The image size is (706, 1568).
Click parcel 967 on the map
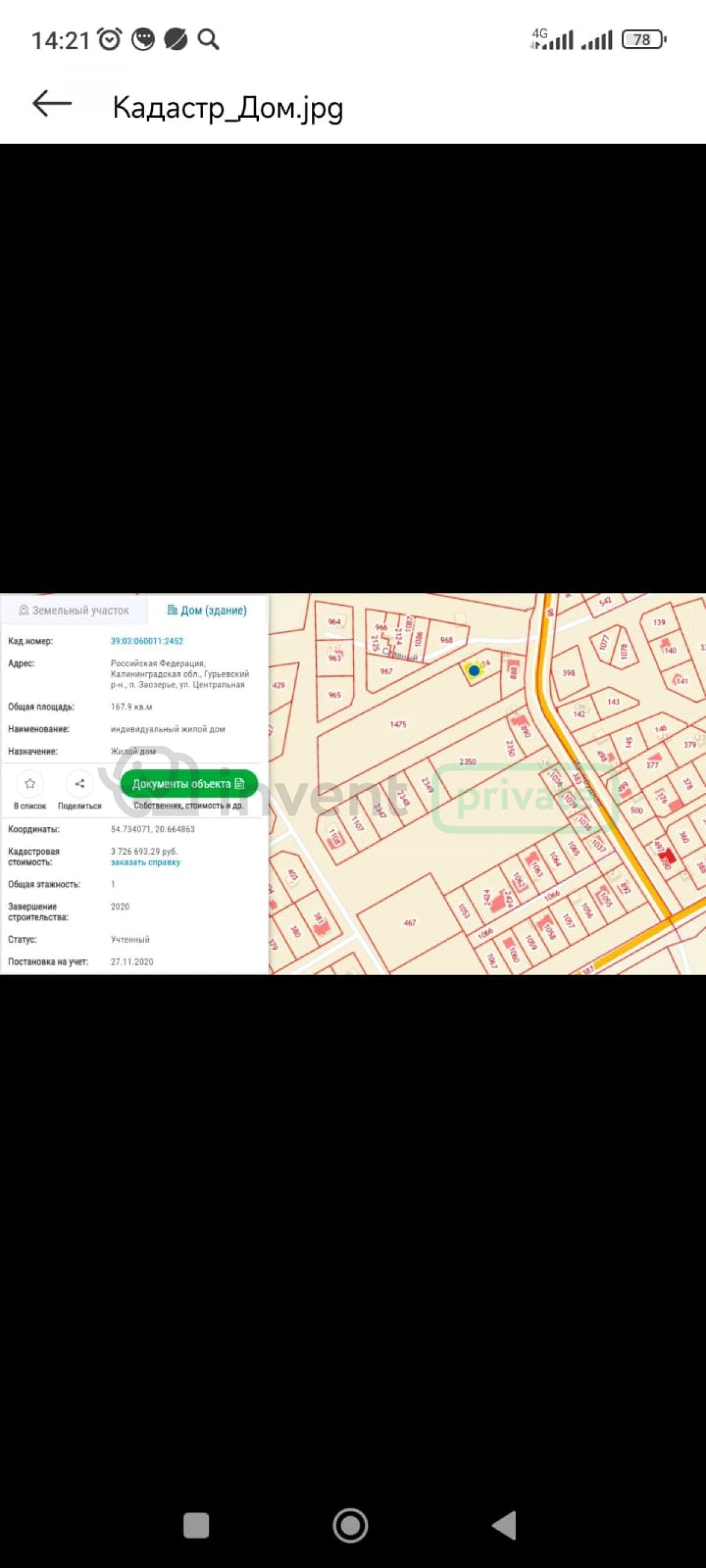tap(386, 672)
